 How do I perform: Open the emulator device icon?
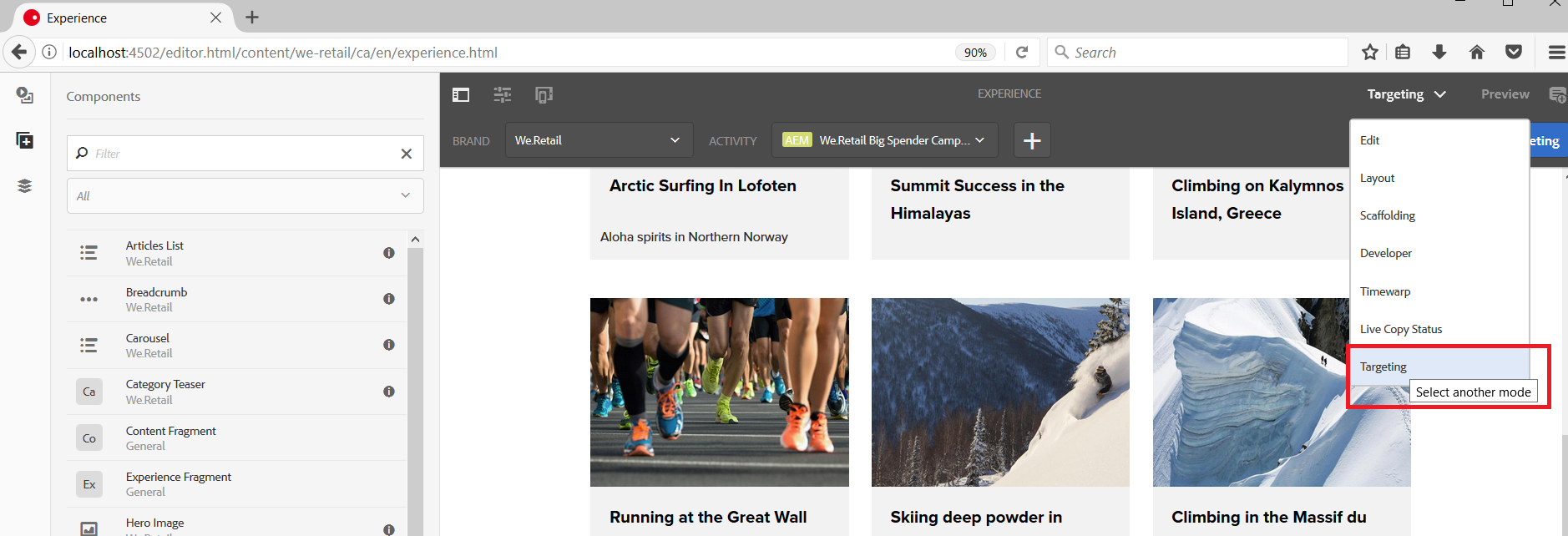[544, 95]
